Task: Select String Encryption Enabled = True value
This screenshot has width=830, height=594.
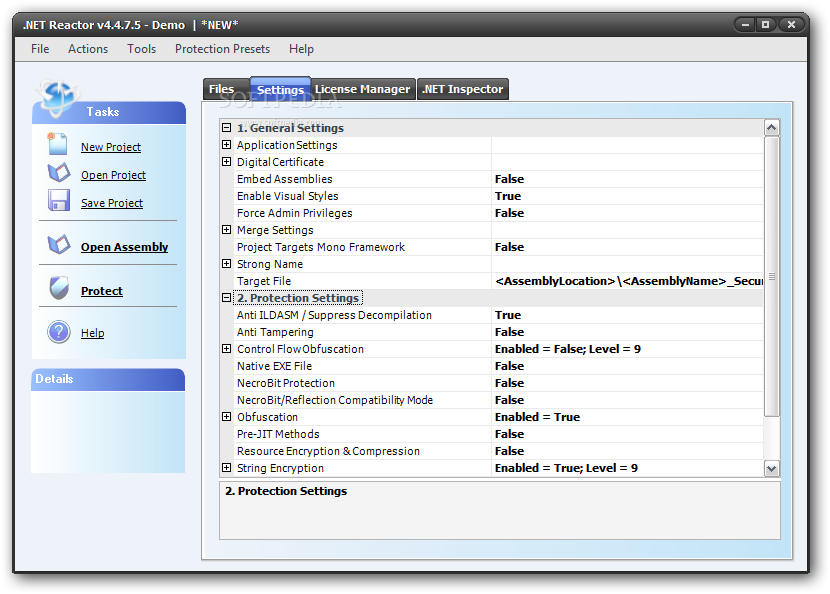Action: point(628,468)
